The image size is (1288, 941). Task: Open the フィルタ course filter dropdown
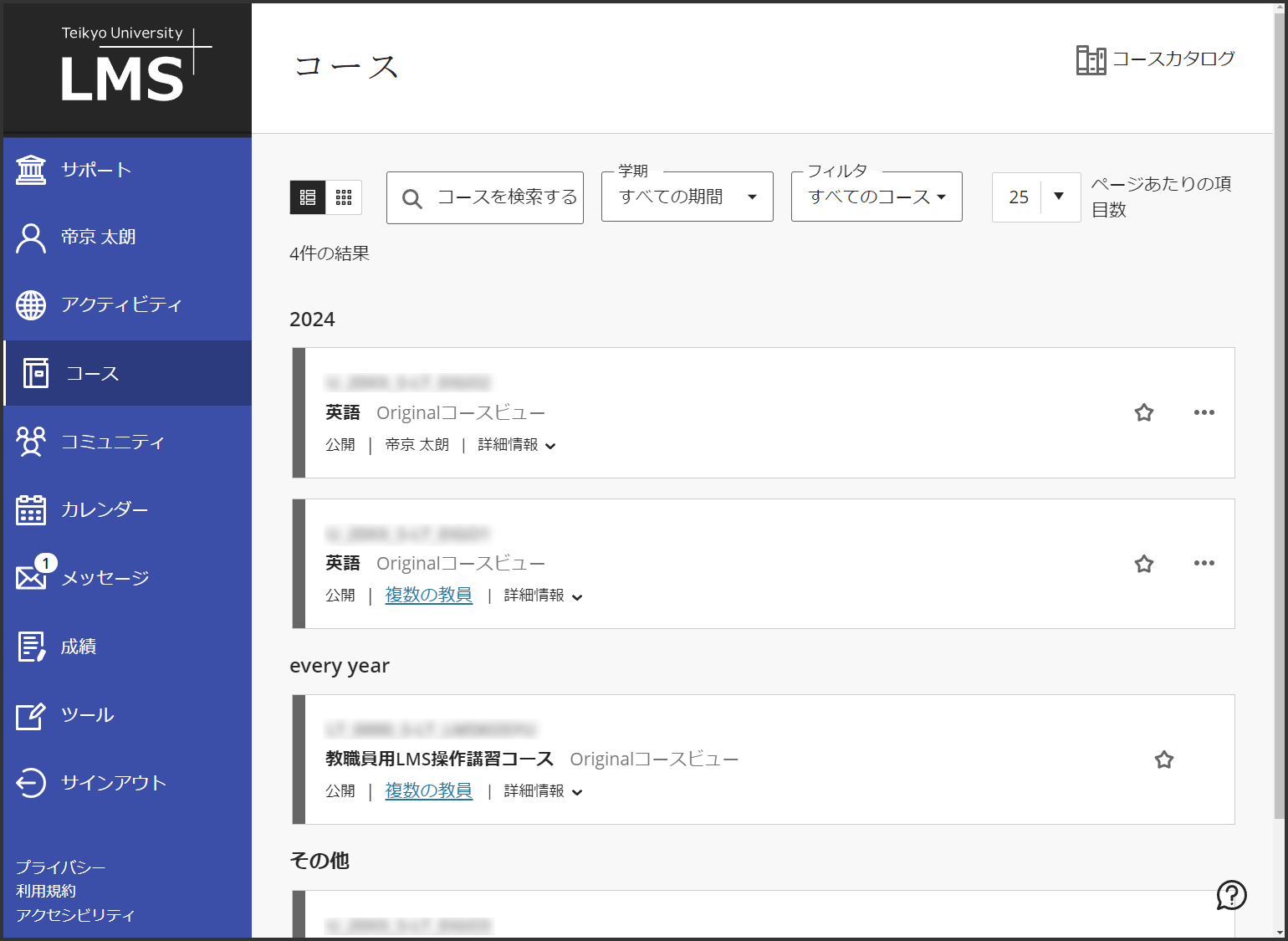[876, 197]
